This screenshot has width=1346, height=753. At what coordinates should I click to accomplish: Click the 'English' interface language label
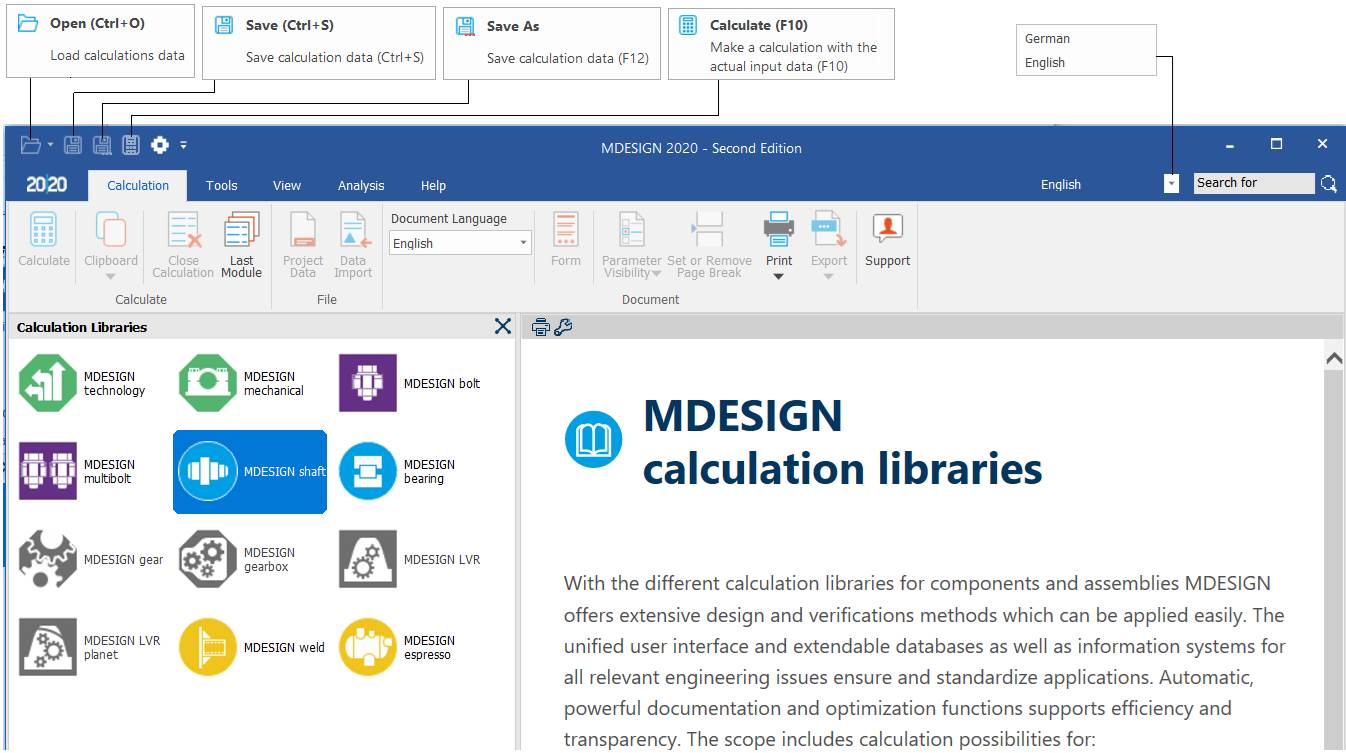(x=1060, y=184)
